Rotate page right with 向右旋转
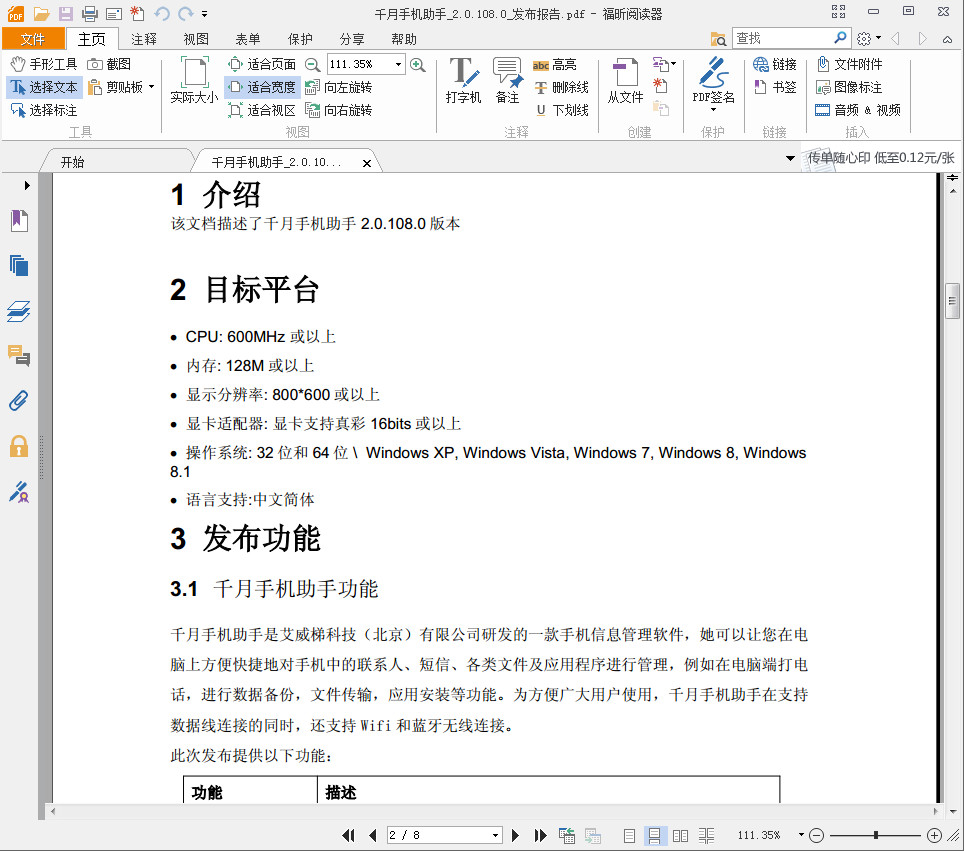The height and width of the screenshot is (851, 965). pos(339,110)
